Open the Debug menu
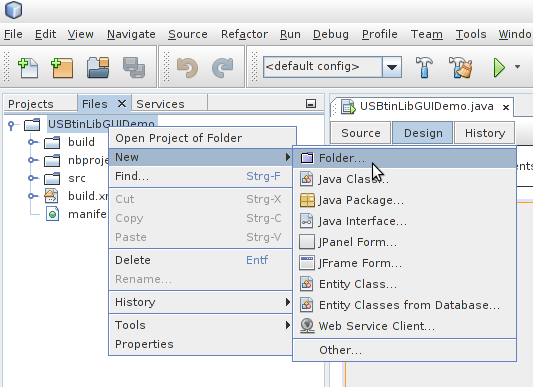Screen dimensions: 533x387 click(x=331, y=34)
